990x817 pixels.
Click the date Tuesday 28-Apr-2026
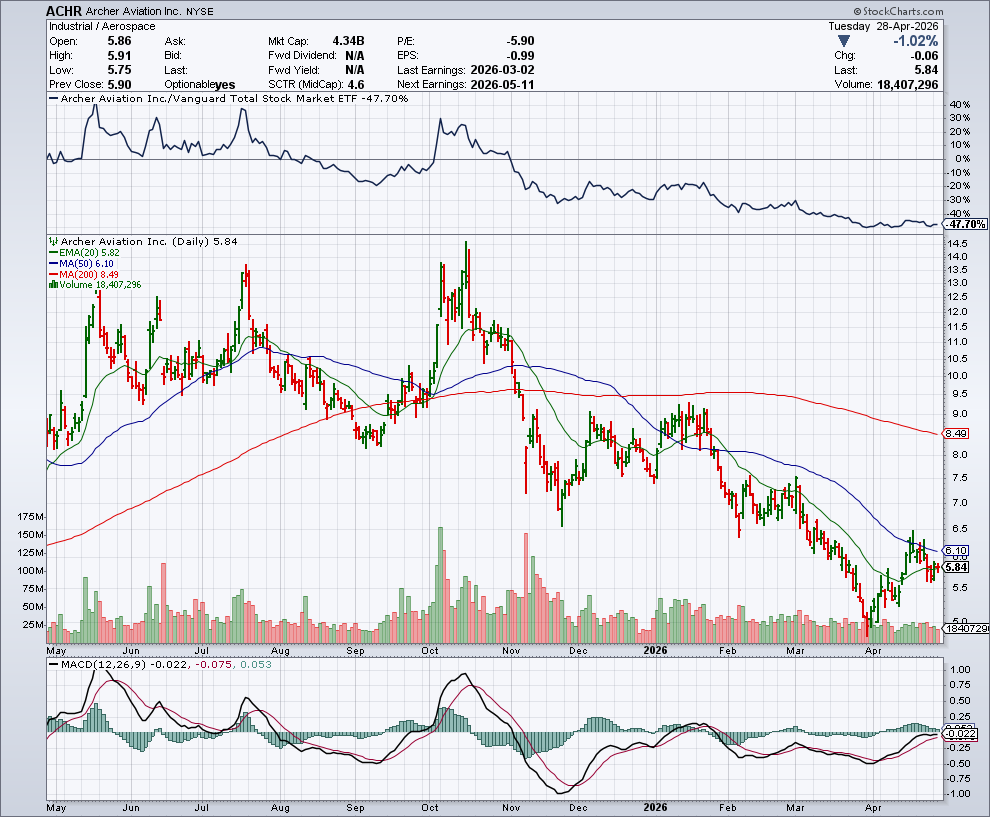tap(883, 27)
